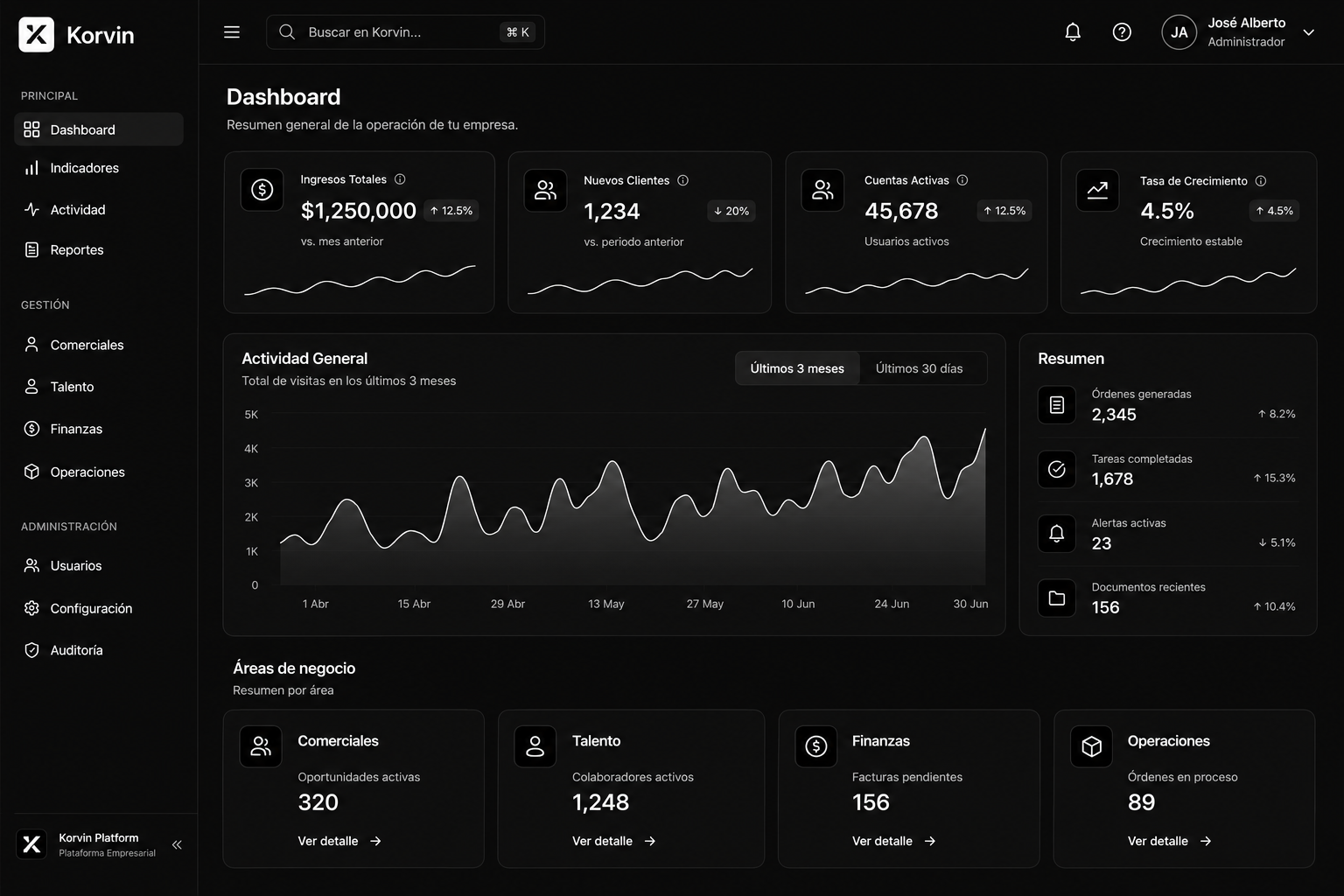
Task: Click the help question mark icon
Action: [x=1122, y=32]
